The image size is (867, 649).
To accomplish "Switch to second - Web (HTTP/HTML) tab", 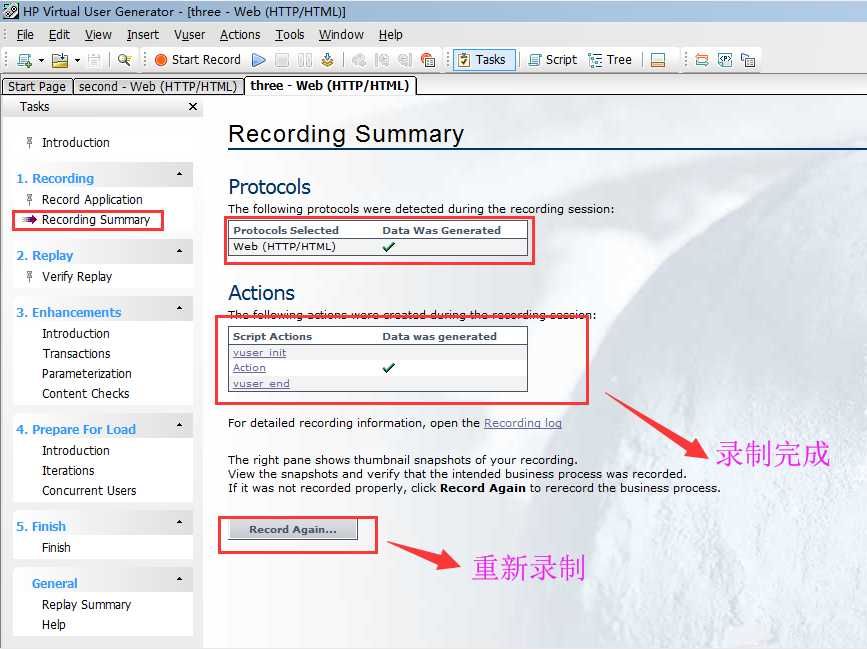I will (x=158, y=87).
